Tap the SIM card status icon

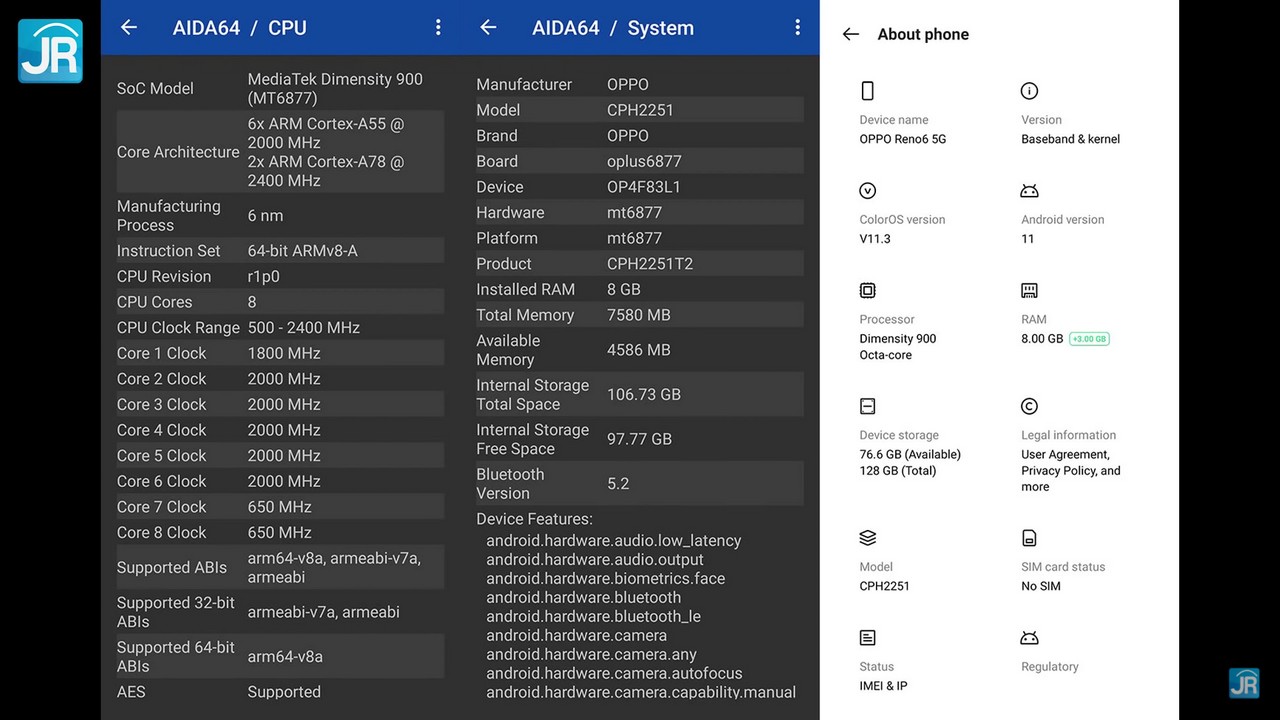pos(1029,538)
